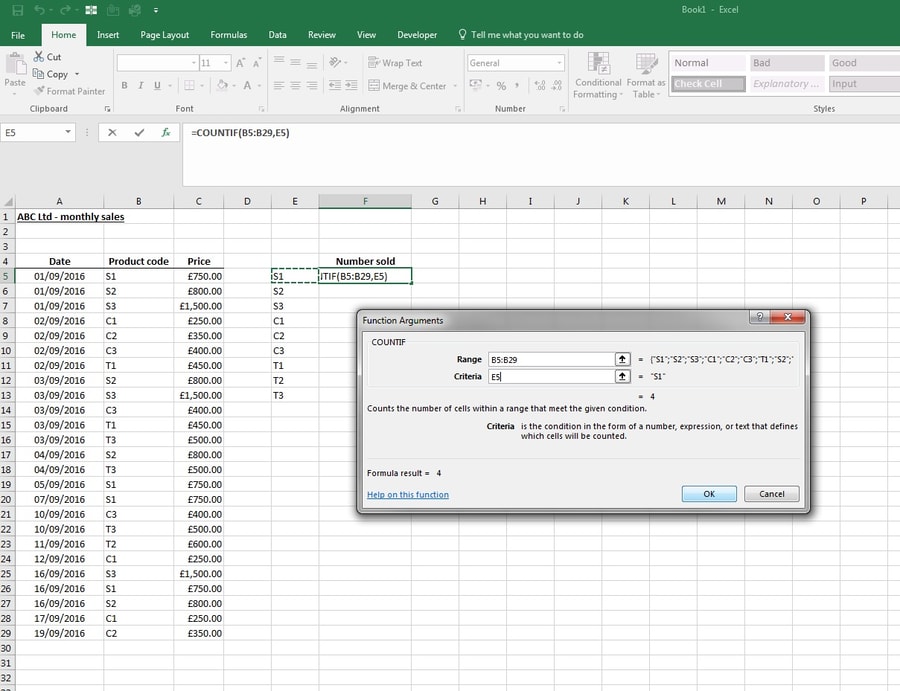This screenshot has width=900, height=691.
Task: Open the font size dropdown
Action: [226, 63]
